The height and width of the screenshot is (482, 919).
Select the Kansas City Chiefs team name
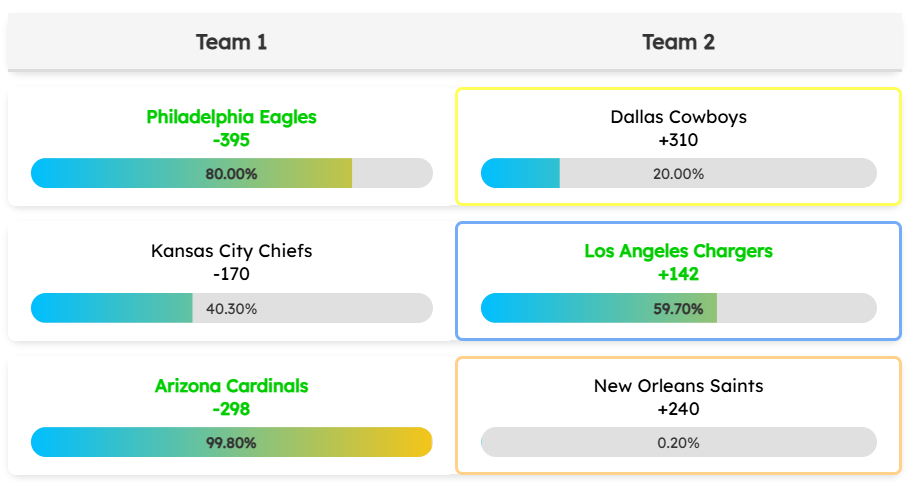pos(231,251)
